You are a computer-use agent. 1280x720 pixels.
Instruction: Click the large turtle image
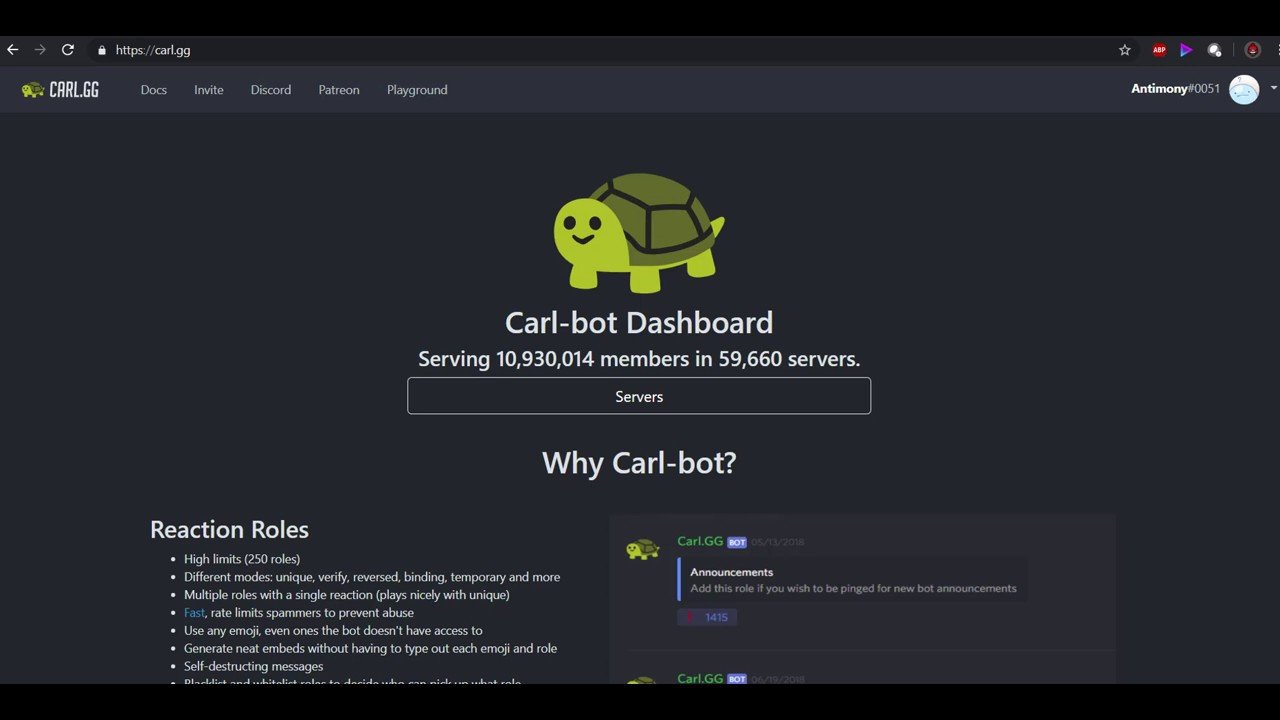click(x=639, y=233)
